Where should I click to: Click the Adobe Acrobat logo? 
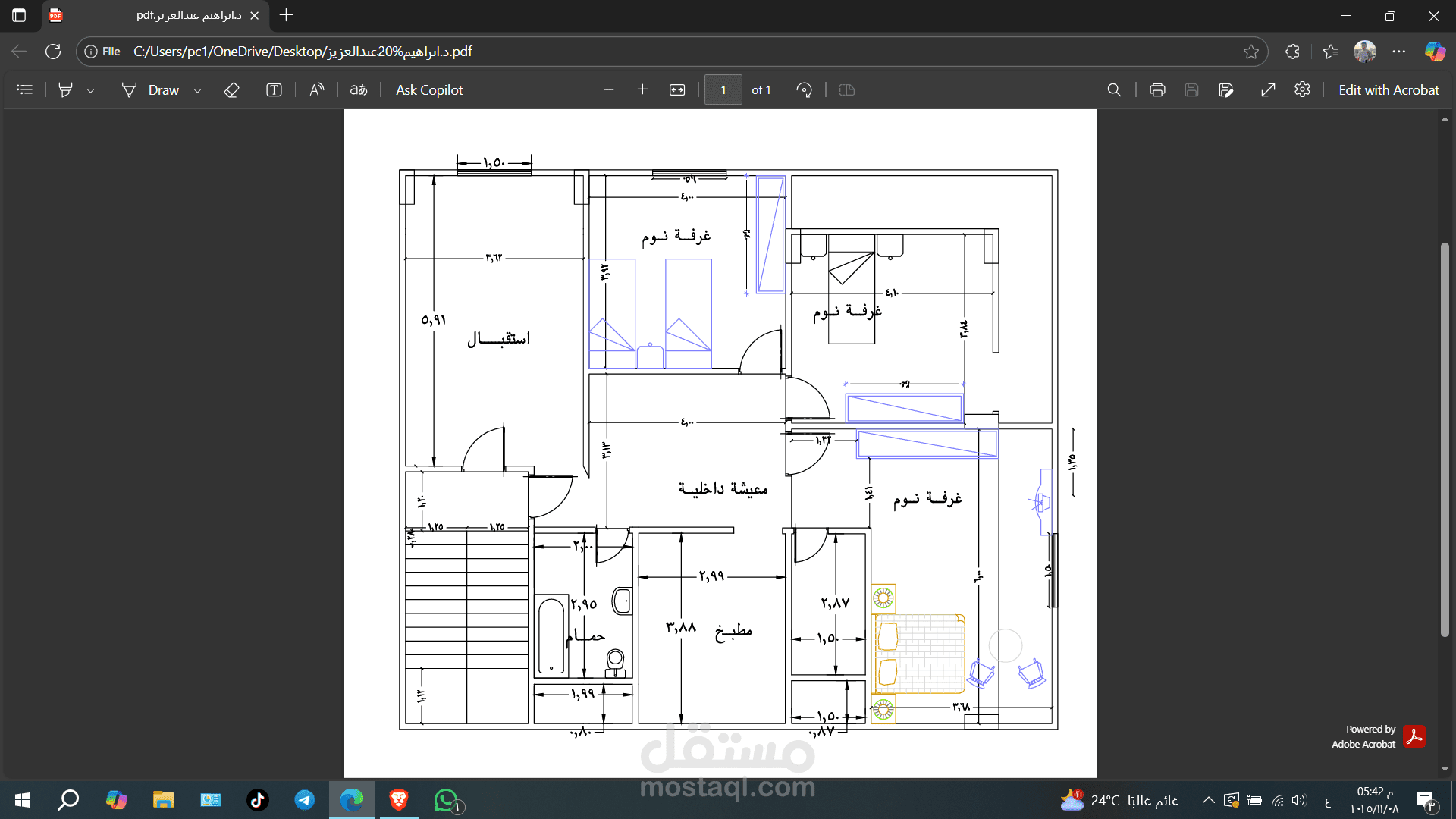[1414, 736]
